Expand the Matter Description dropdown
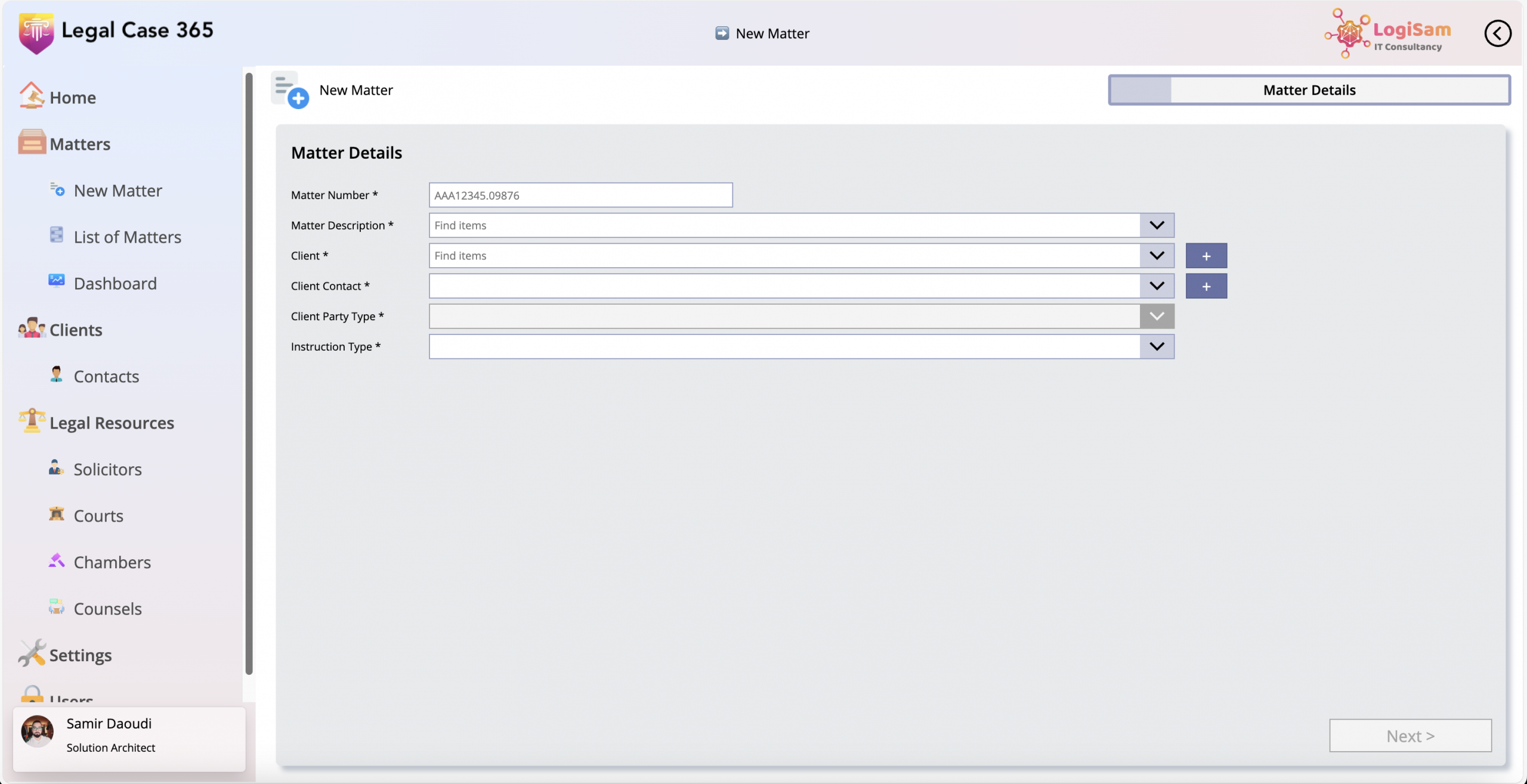 1157,225
